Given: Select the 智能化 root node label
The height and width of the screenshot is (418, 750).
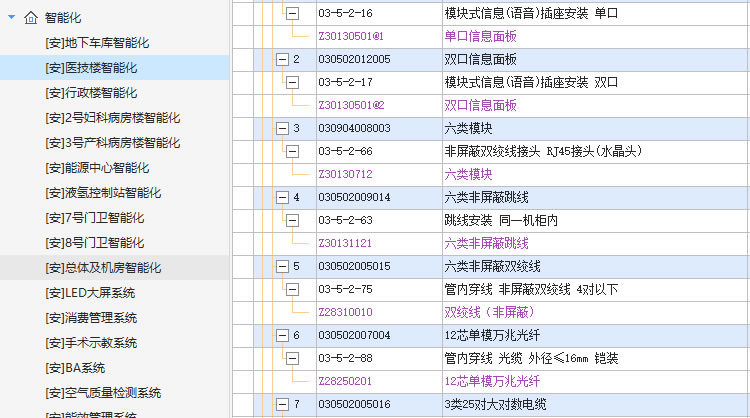Looking at the screenshot, I should click(x=63, y=18).
